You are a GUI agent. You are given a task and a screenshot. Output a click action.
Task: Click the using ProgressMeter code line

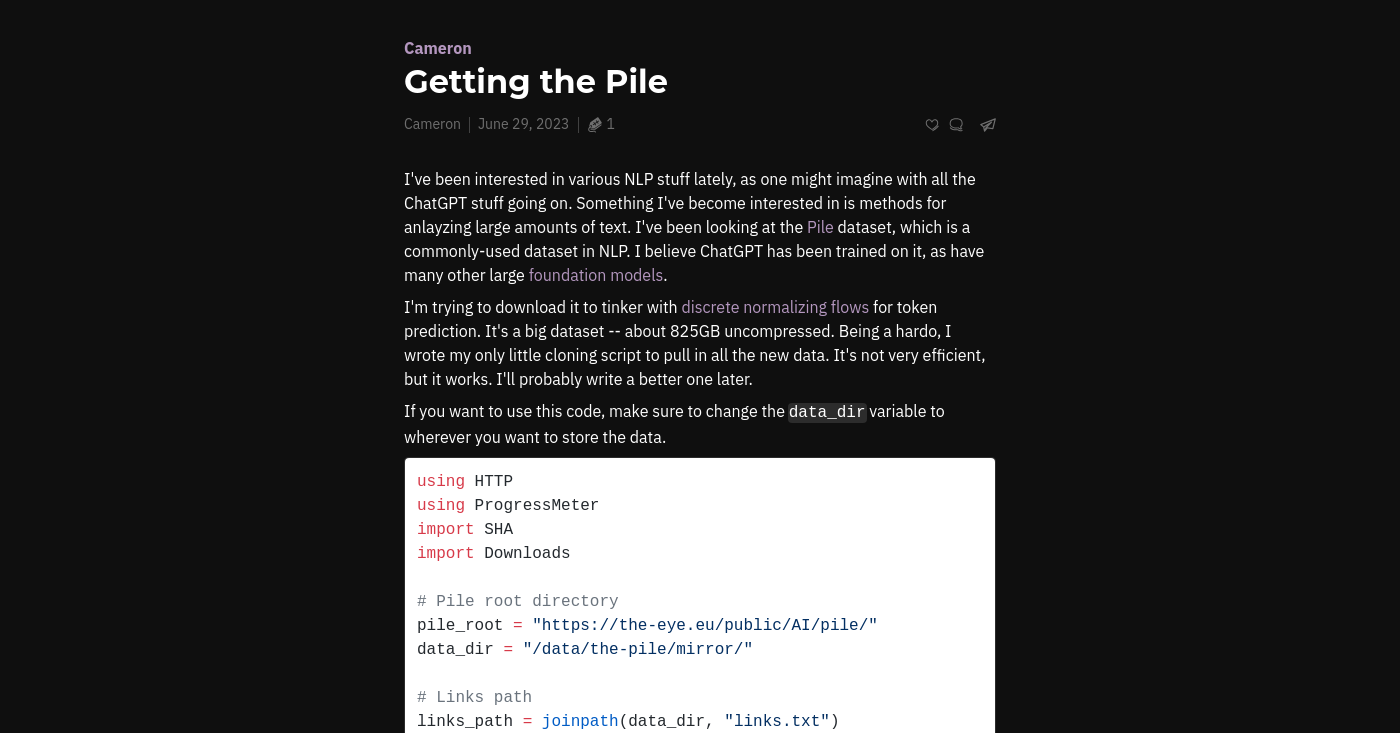tap(508, 505)
